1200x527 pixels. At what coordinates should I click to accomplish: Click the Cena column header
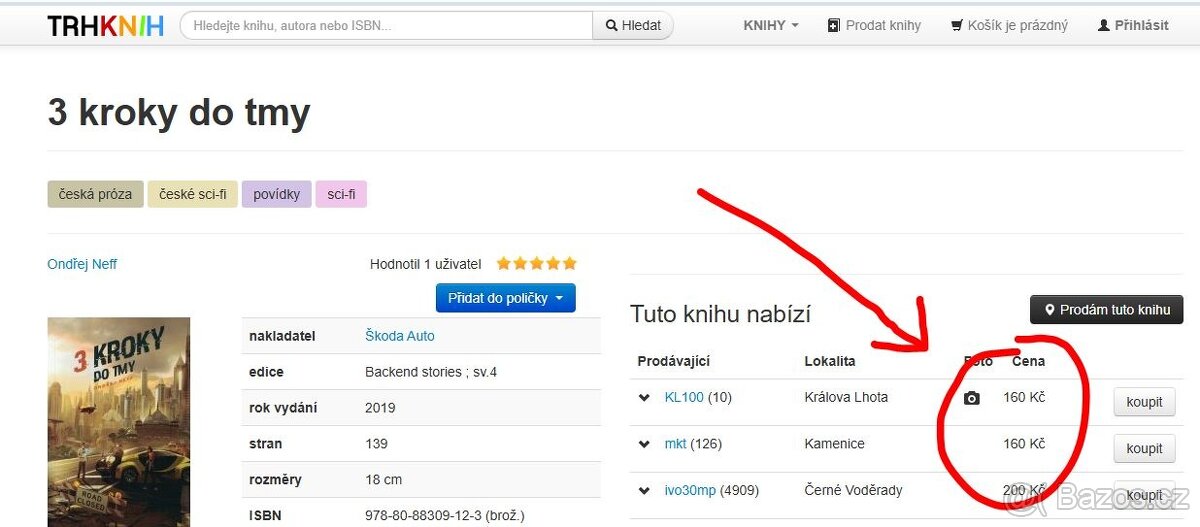1028,361
